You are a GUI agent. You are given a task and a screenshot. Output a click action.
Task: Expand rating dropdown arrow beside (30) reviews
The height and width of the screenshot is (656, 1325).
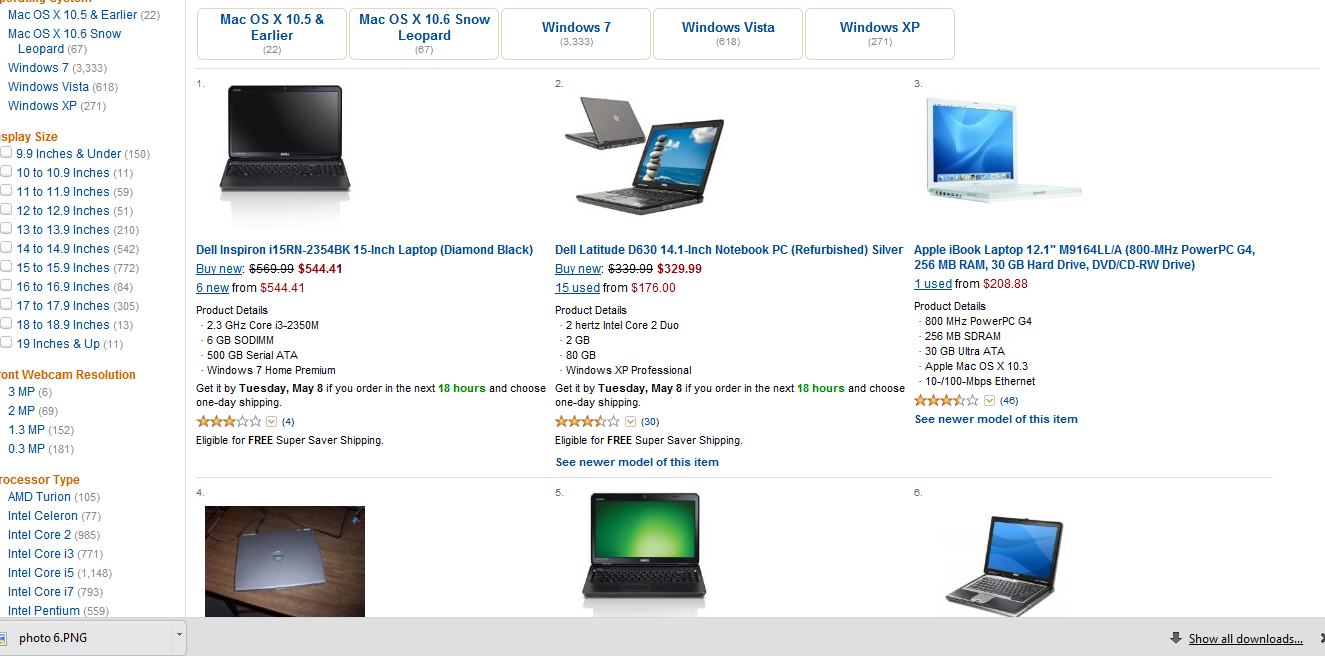click(631, 421)
